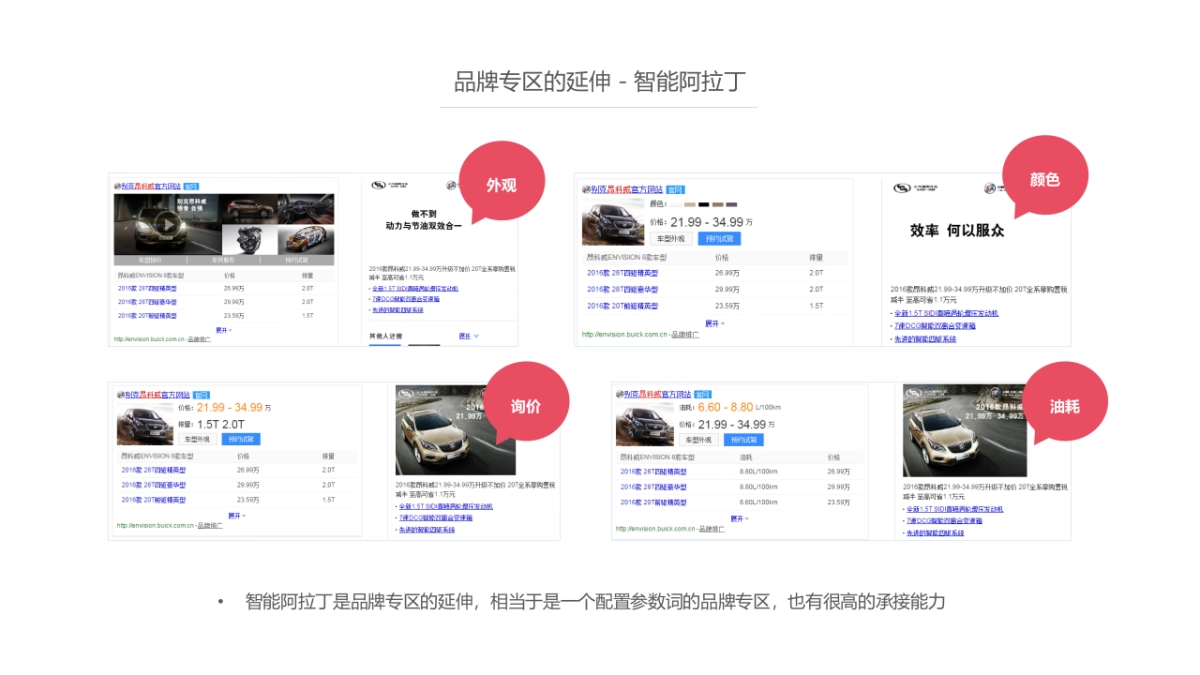Expand 展开 under the 外观 model table

223,329
